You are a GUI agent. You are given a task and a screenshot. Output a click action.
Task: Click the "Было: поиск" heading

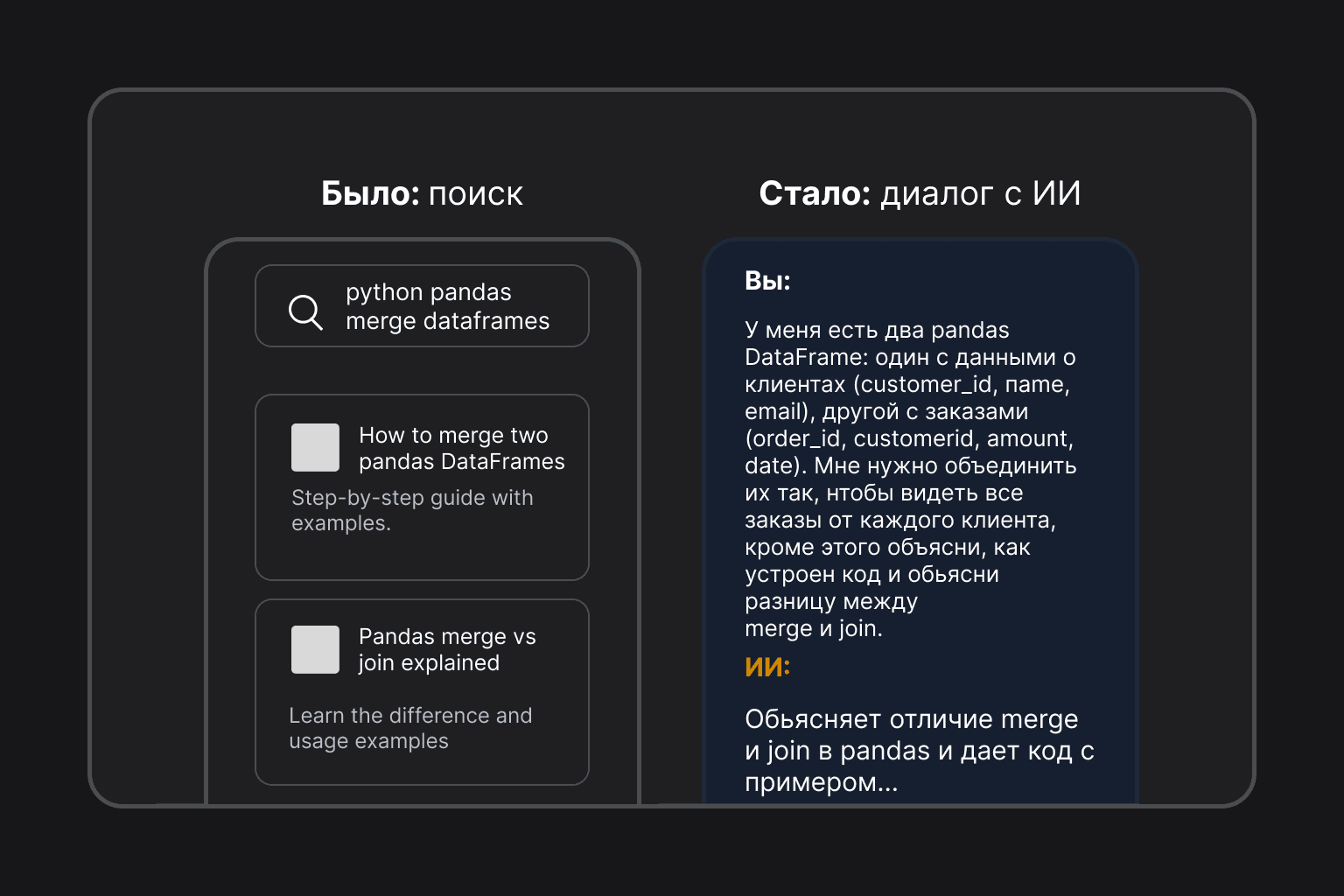pyautogui.click(x=422, y=193)
